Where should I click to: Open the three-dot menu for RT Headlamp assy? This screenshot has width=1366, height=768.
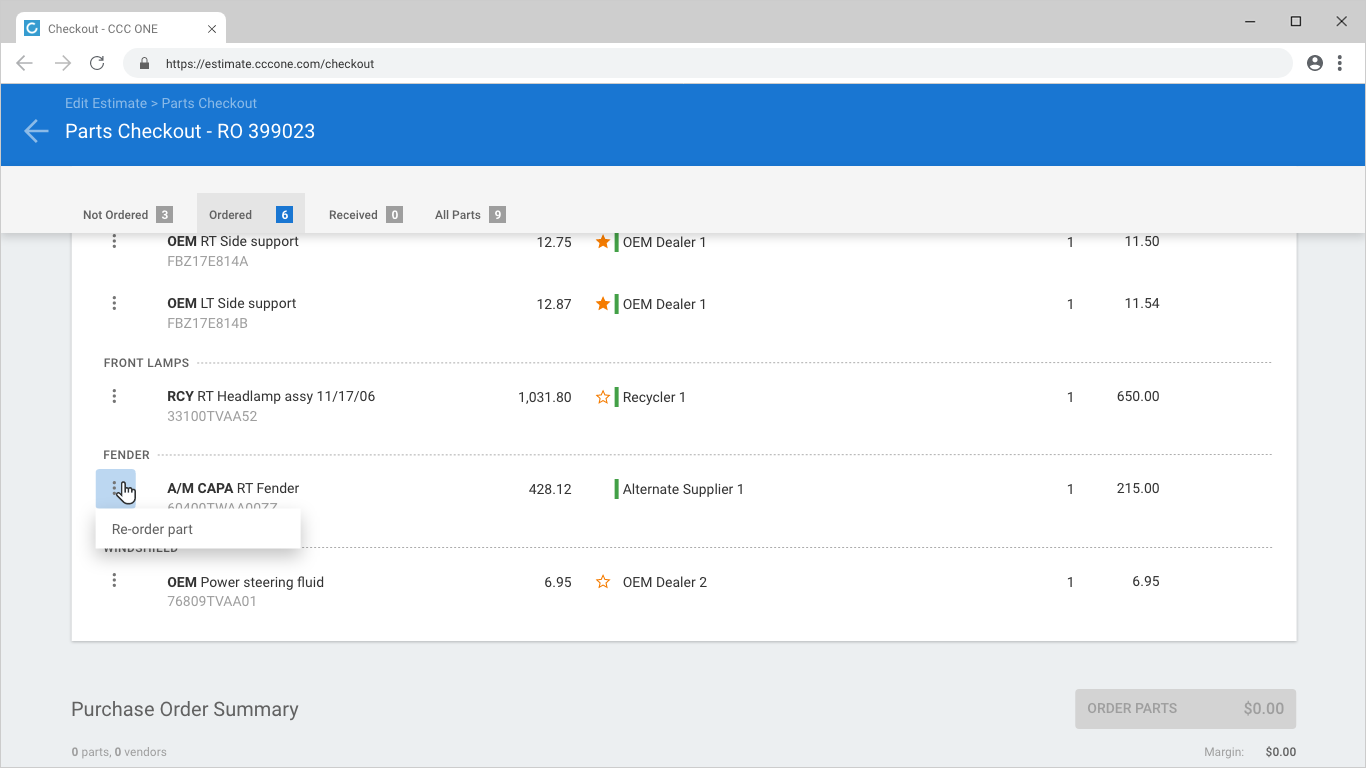[x=114, y=396]
